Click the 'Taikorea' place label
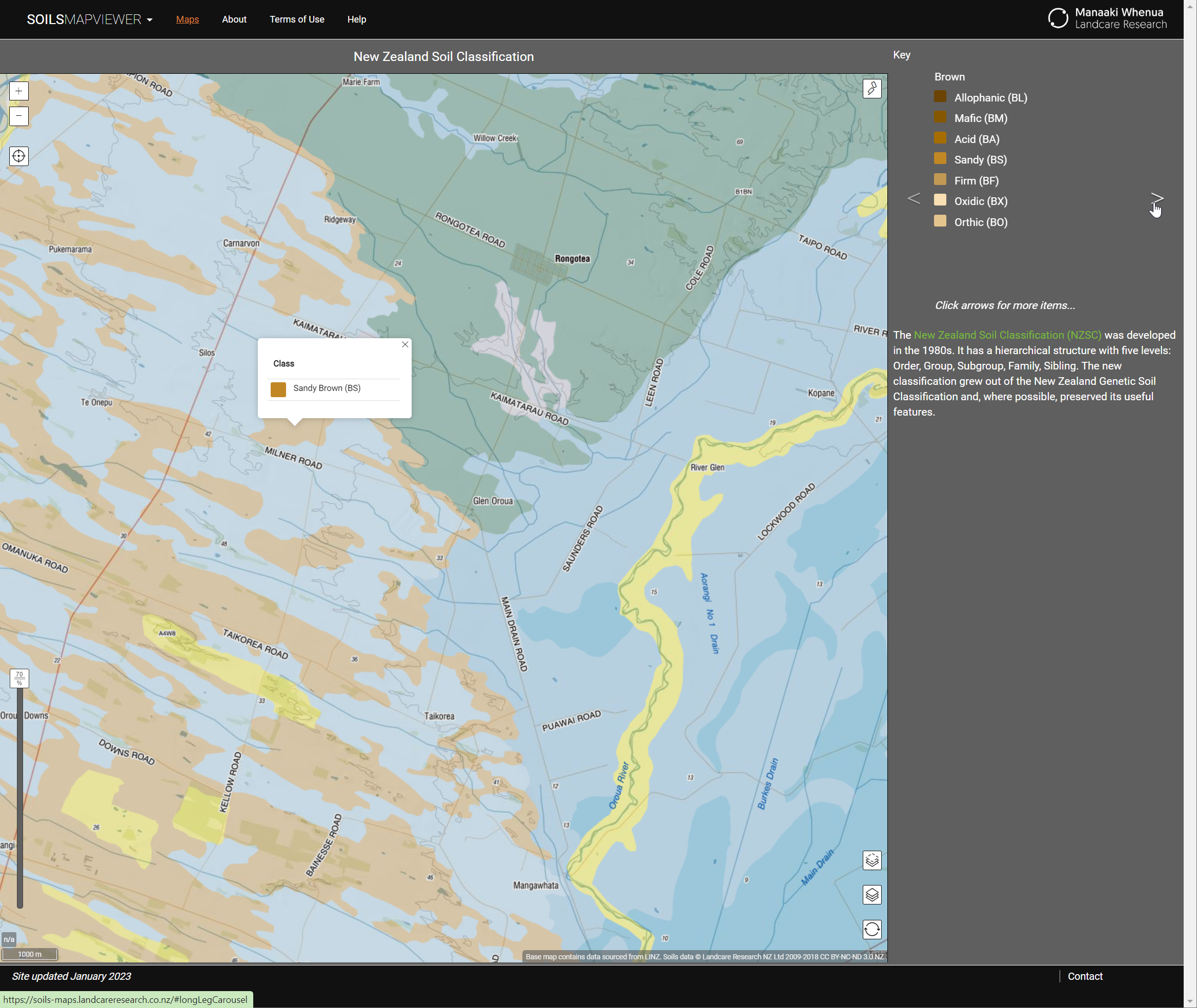 (439, 716)
